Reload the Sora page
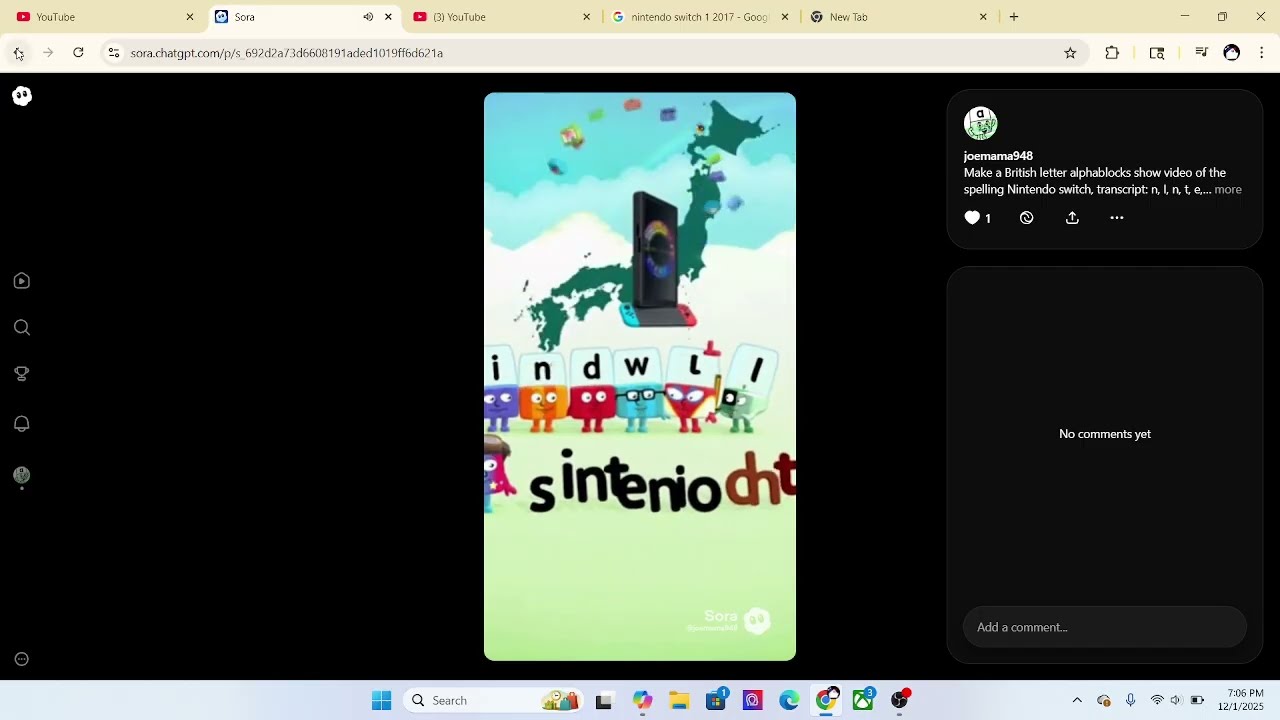This screenshot has height=720, width=1280. coord(78,53)
